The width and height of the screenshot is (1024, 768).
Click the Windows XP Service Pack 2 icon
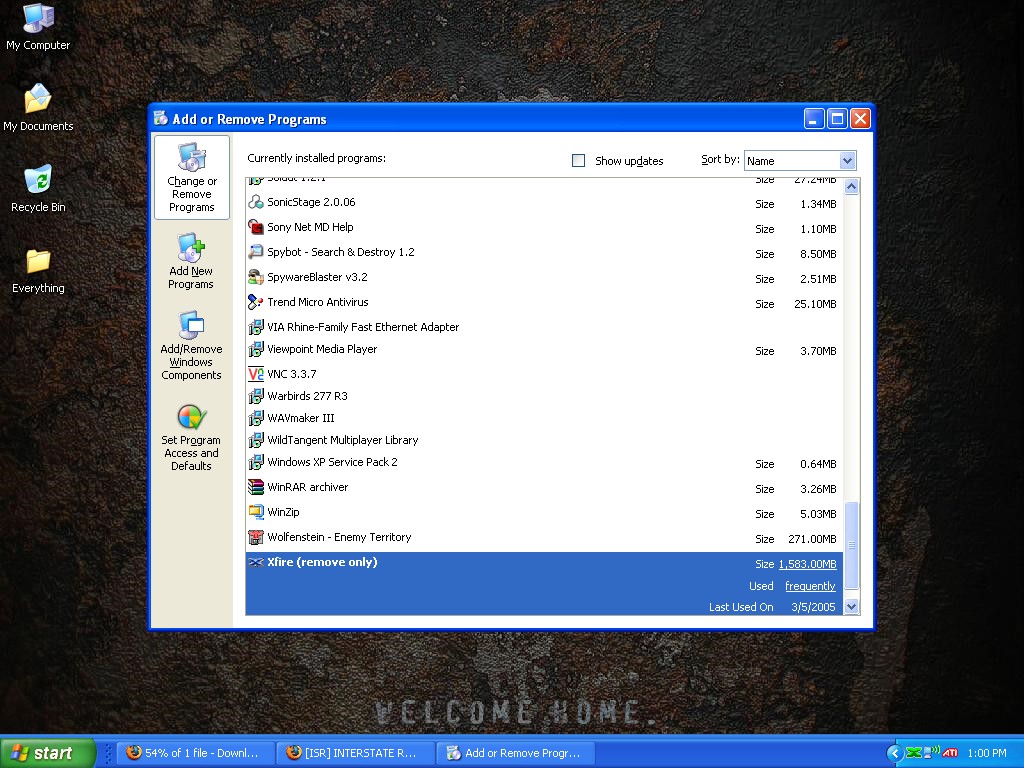click(x=255, y=462)
